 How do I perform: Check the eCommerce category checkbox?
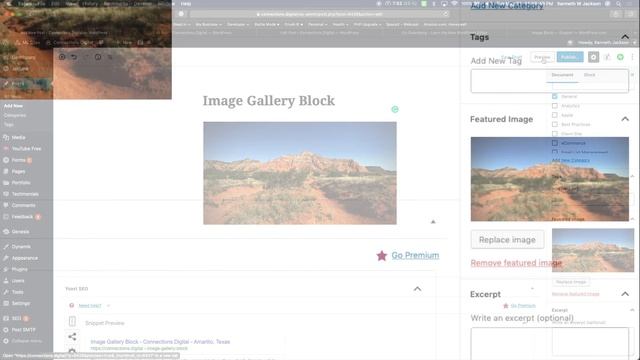tap(555, 143)
